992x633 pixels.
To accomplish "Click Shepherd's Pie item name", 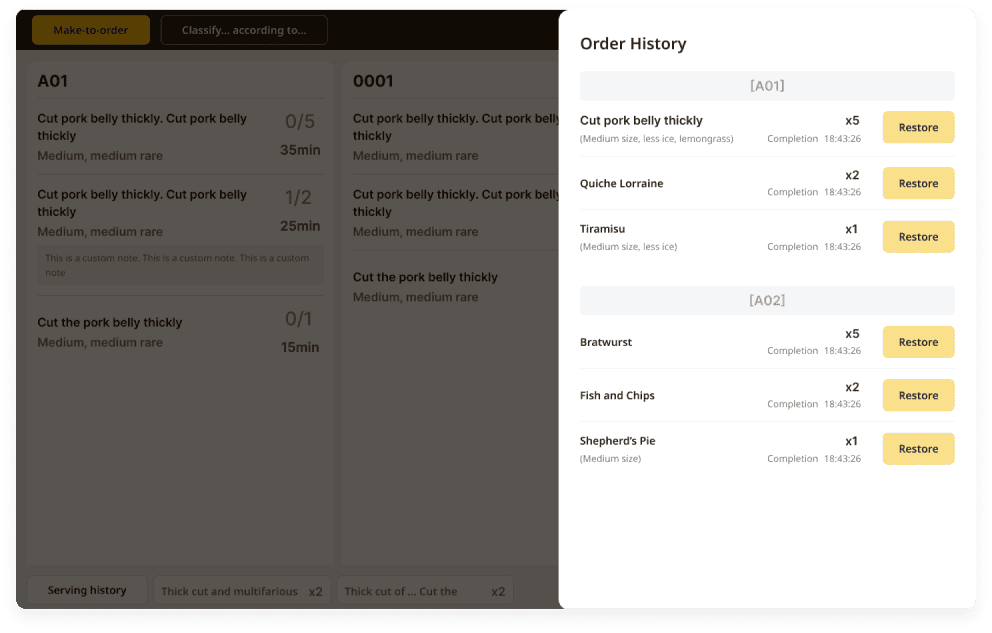I will [617, 441].
